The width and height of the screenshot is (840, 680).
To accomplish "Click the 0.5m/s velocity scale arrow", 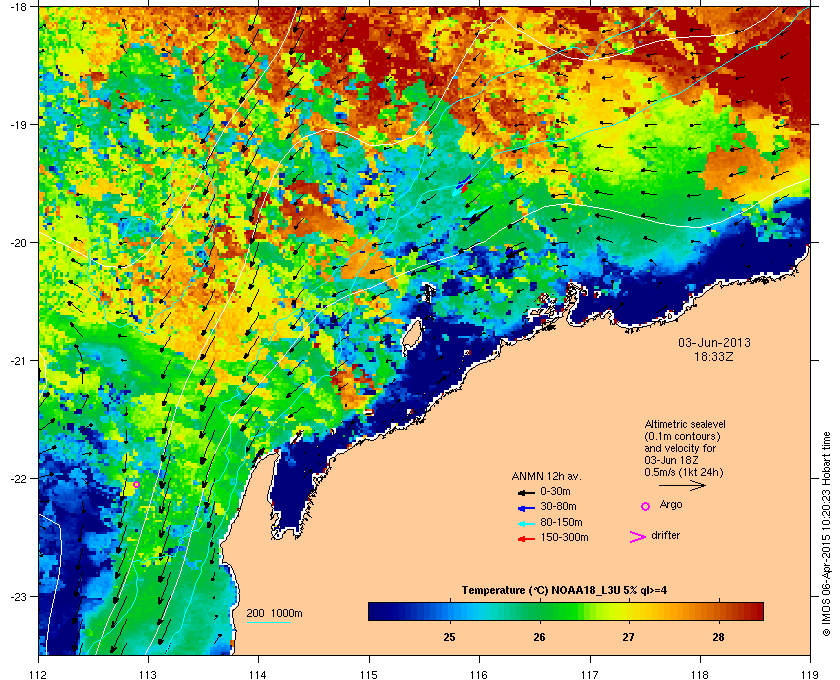I will pyautogui.click(x=682, y=485).
